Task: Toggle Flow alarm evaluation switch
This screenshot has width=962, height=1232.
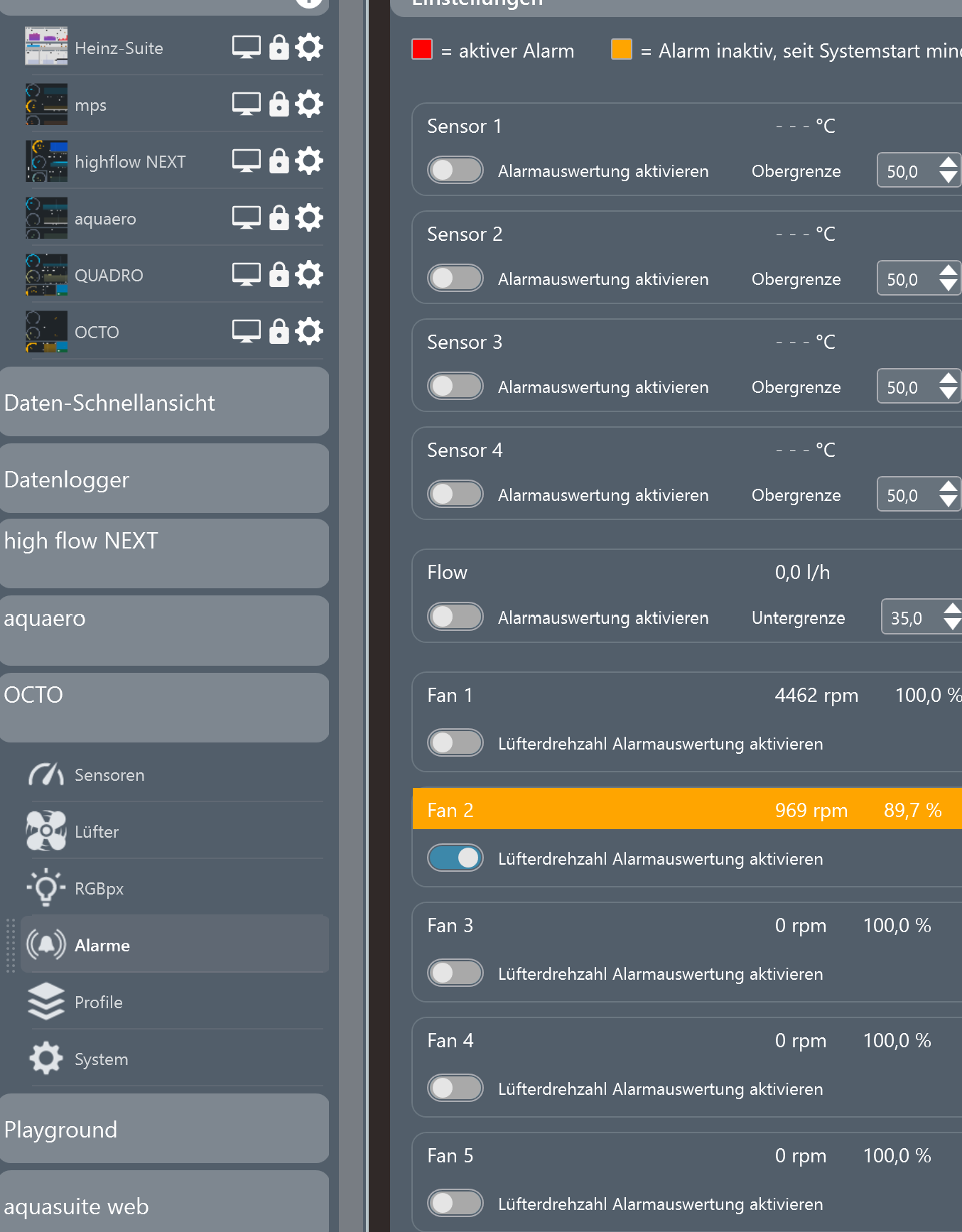Action: [455, 617]
